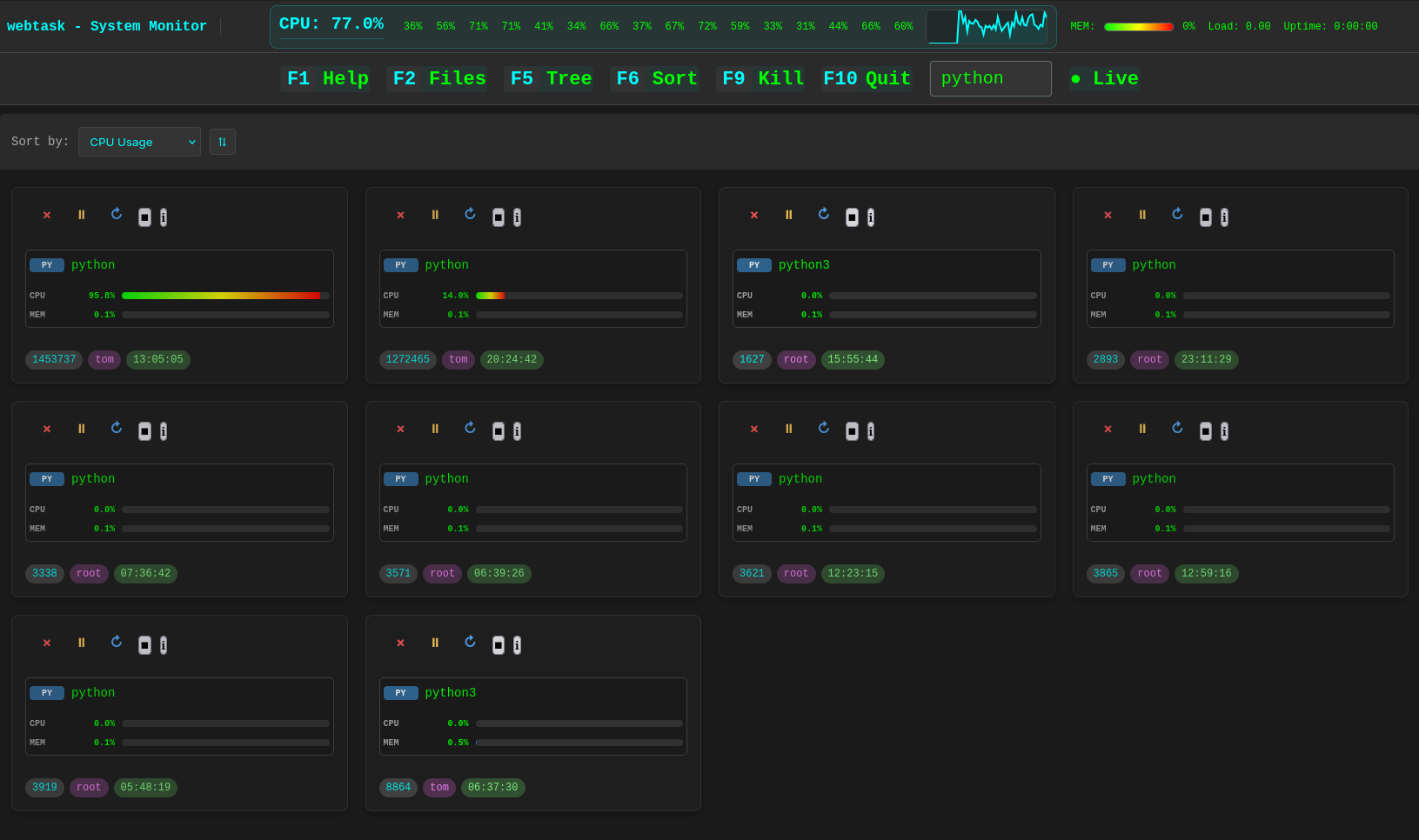This screenshot has width=1419, height=840.
Task: Toggle sort order direction button
Action: (x=223, y=142)
